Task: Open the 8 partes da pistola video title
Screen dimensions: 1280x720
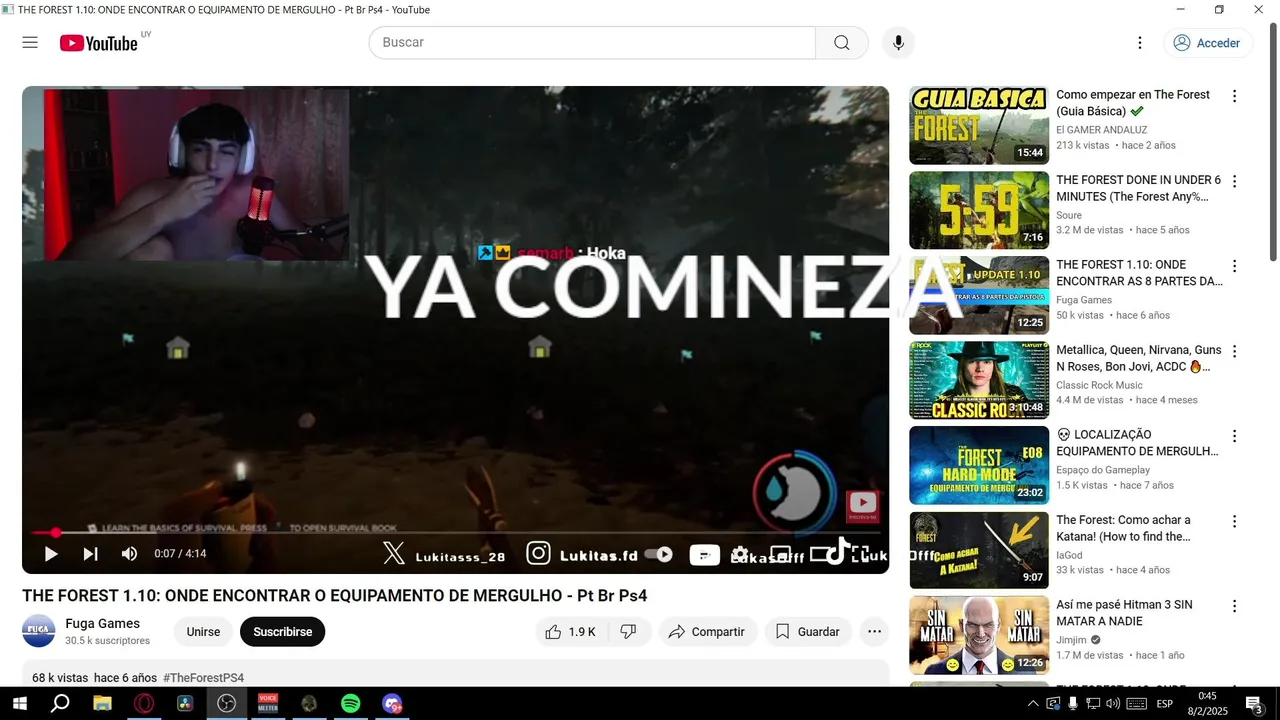Action: [1139, 273]
